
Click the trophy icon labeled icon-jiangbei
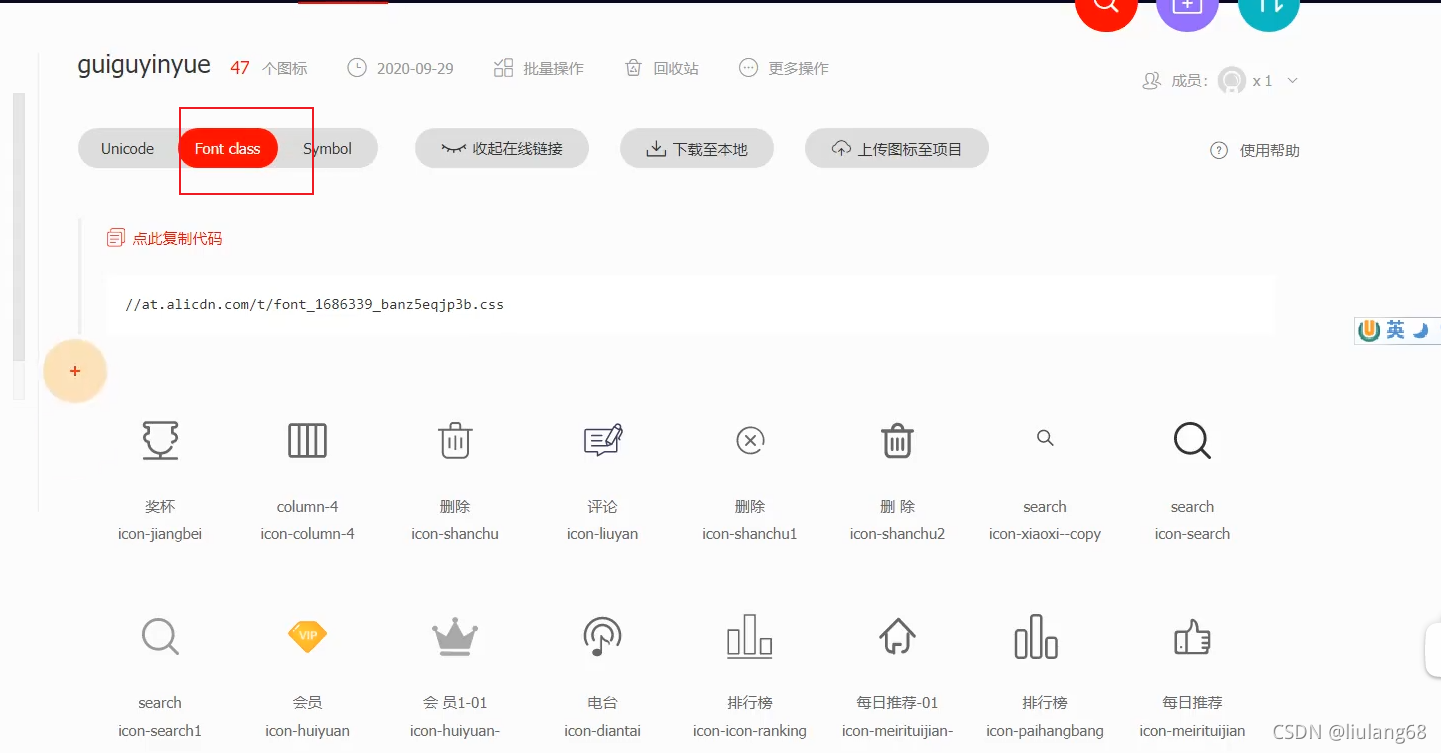[160, 440]
